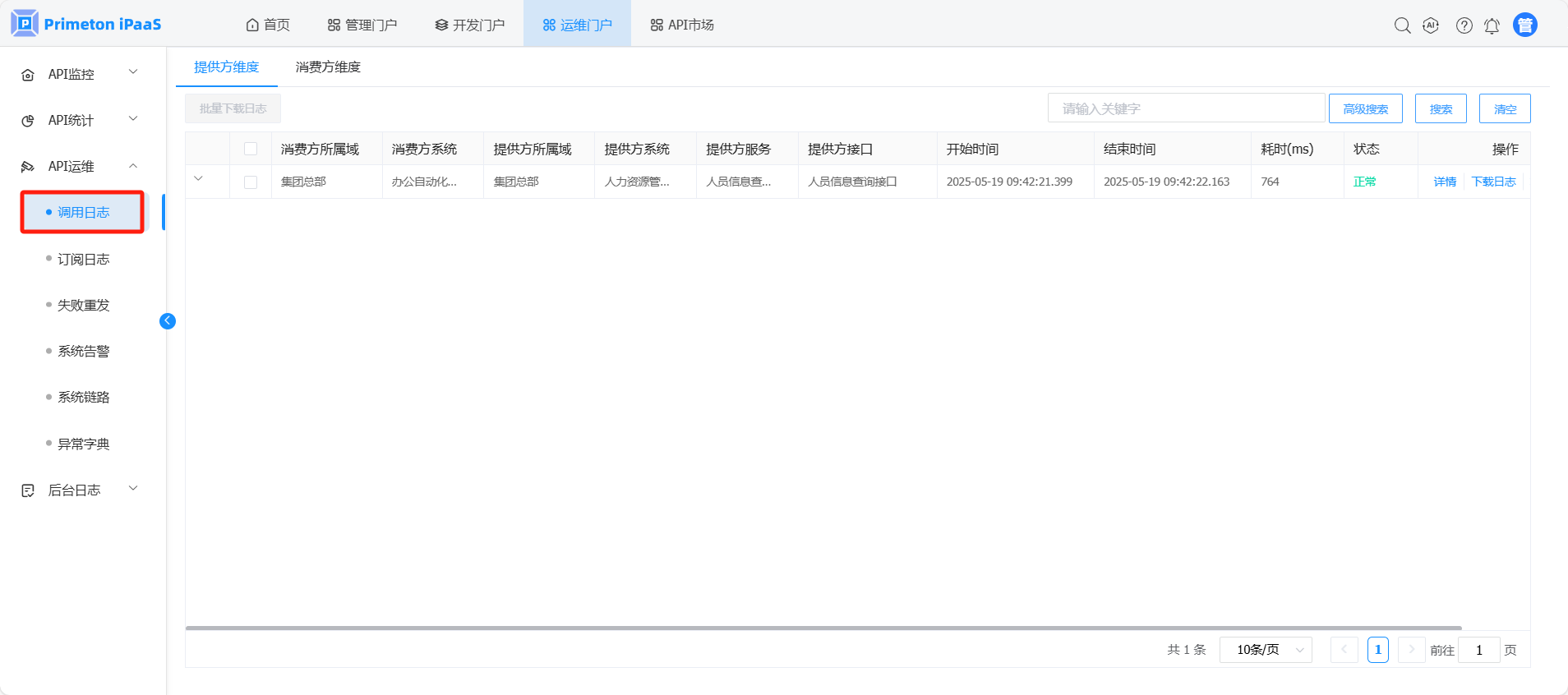Click the 高级搜索 button
The width and height of the screenshot is (1568, 695).
(1365, 108)
